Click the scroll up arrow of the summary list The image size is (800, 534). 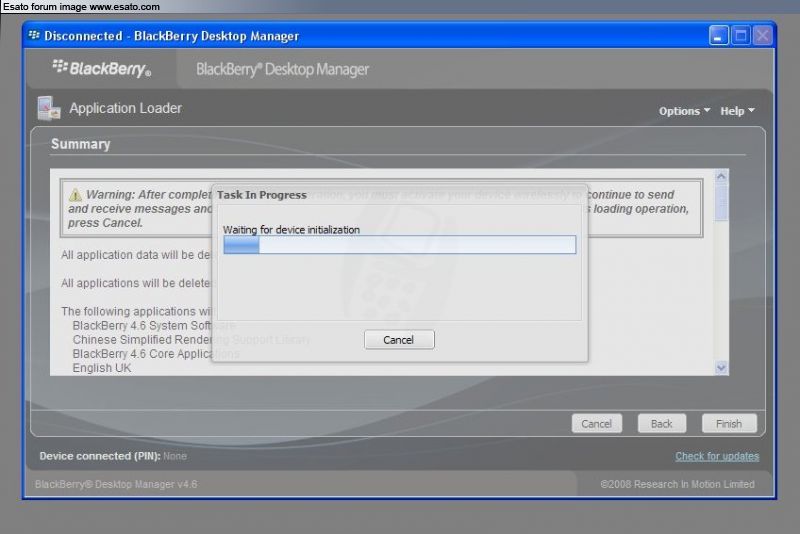tap(721, 176)
